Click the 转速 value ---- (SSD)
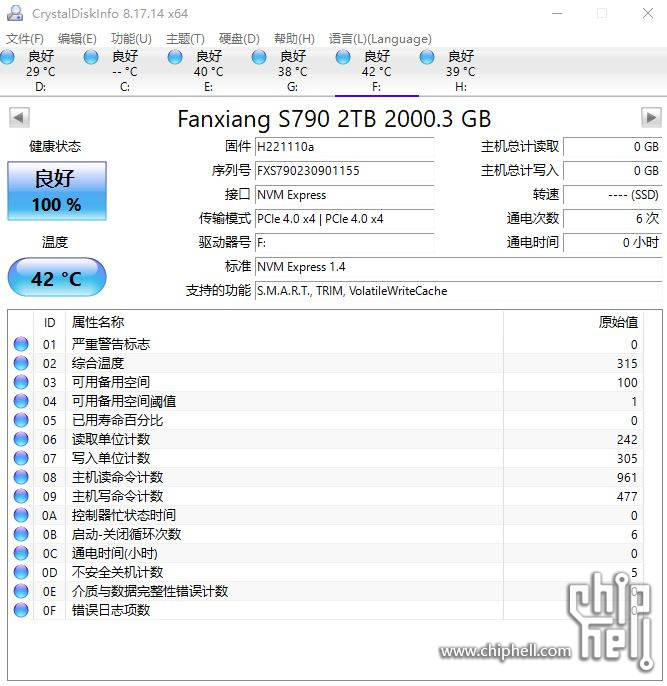 point(613,195)
